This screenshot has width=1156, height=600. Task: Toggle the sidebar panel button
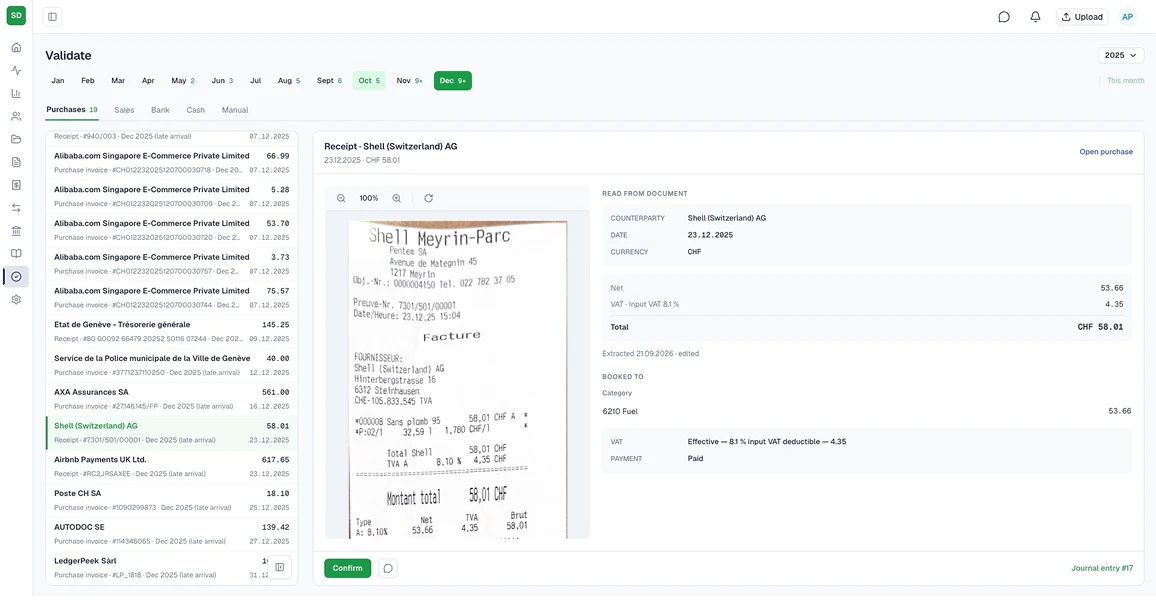pyautogui.click(x=52, y=17)
